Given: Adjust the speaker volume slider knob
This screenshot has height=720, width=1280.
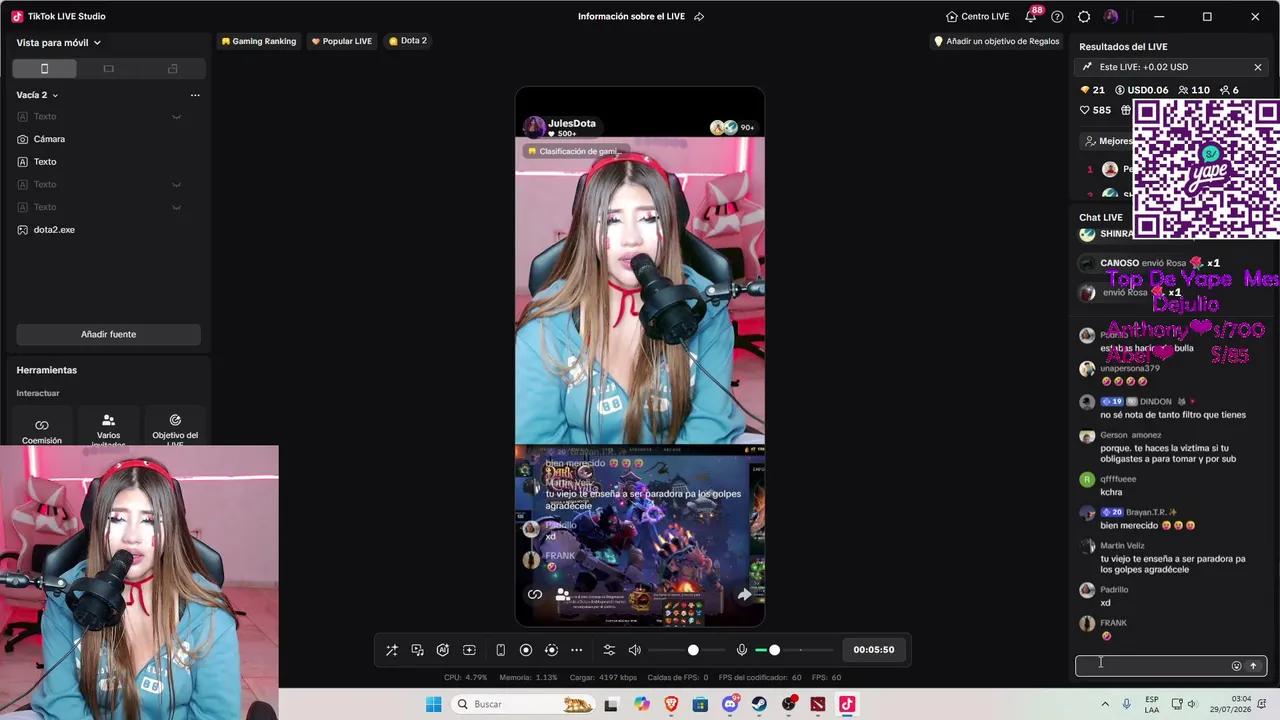Looking at the screenshot, I should click(693, 650).
